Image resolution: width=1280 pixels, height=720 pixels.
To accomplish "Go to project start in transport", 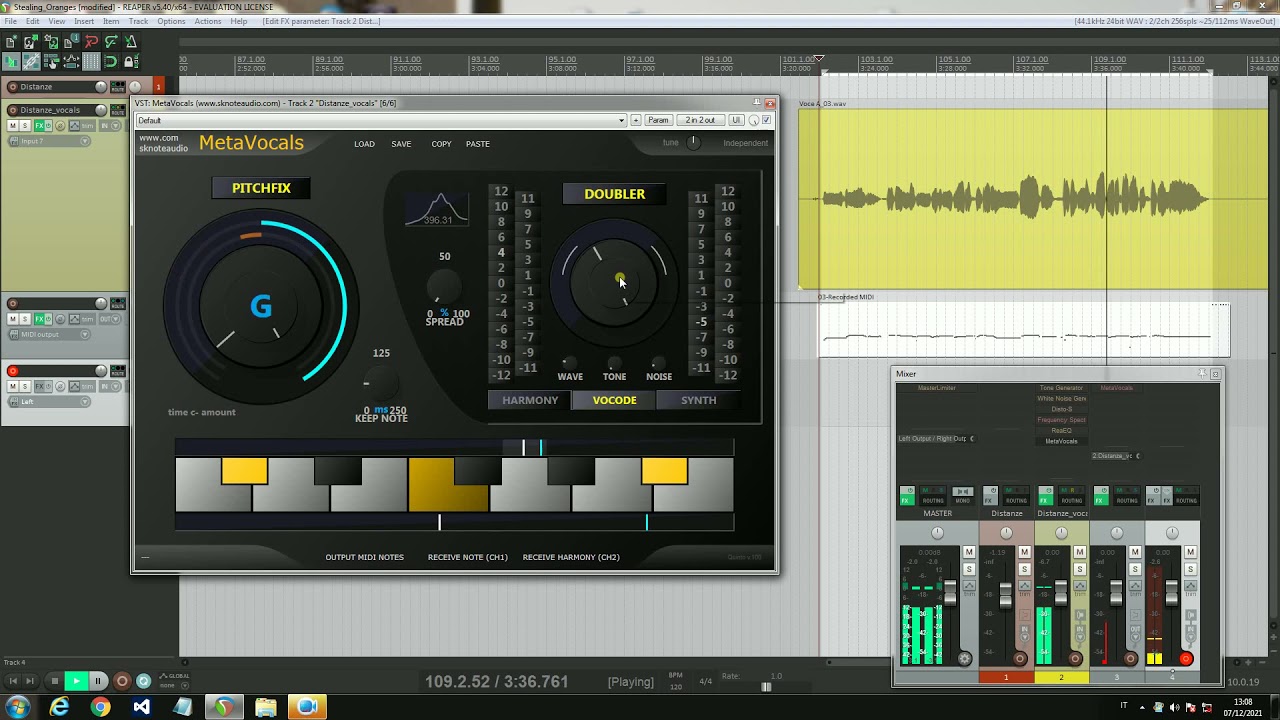I will (11, 681).
